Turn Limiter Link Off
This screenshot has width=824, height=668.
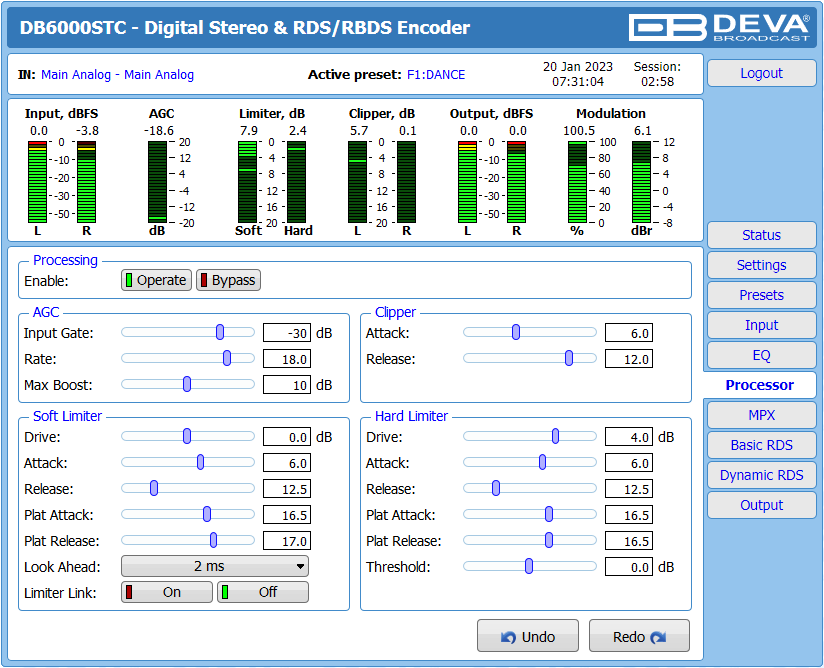263,592
